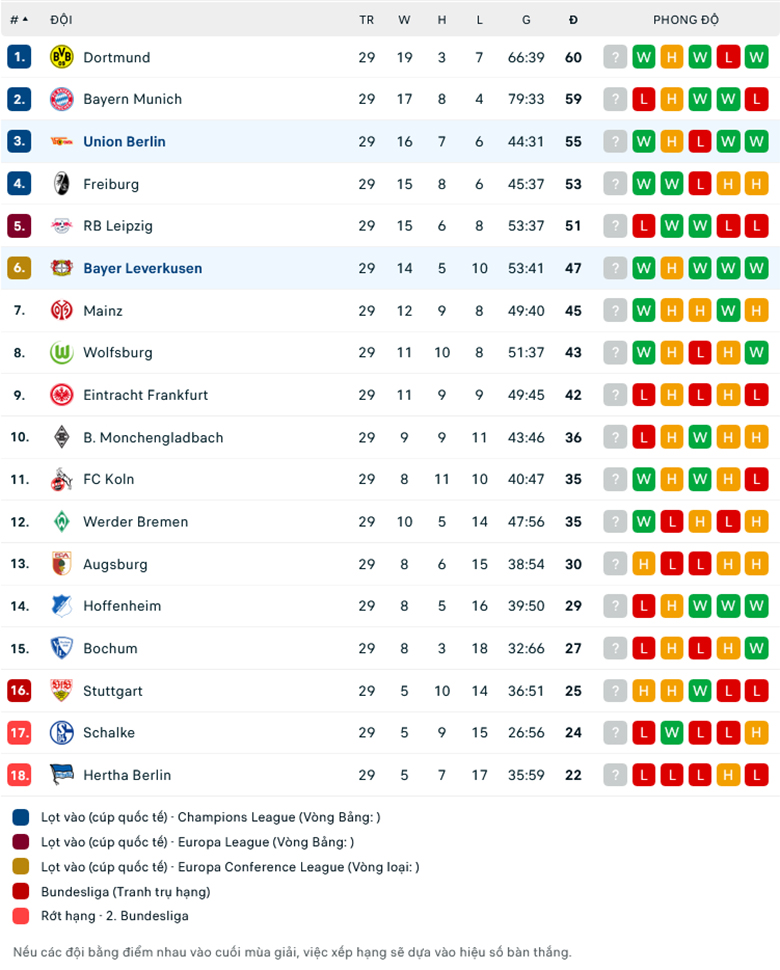Open the Bayer Leverkusen team page
The image size is (780, 970).
click(143, 268)
